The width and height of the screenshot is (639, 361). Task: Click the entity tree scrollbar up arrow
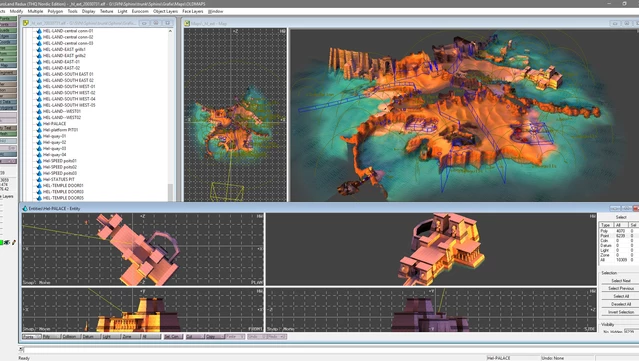(170, 31)
